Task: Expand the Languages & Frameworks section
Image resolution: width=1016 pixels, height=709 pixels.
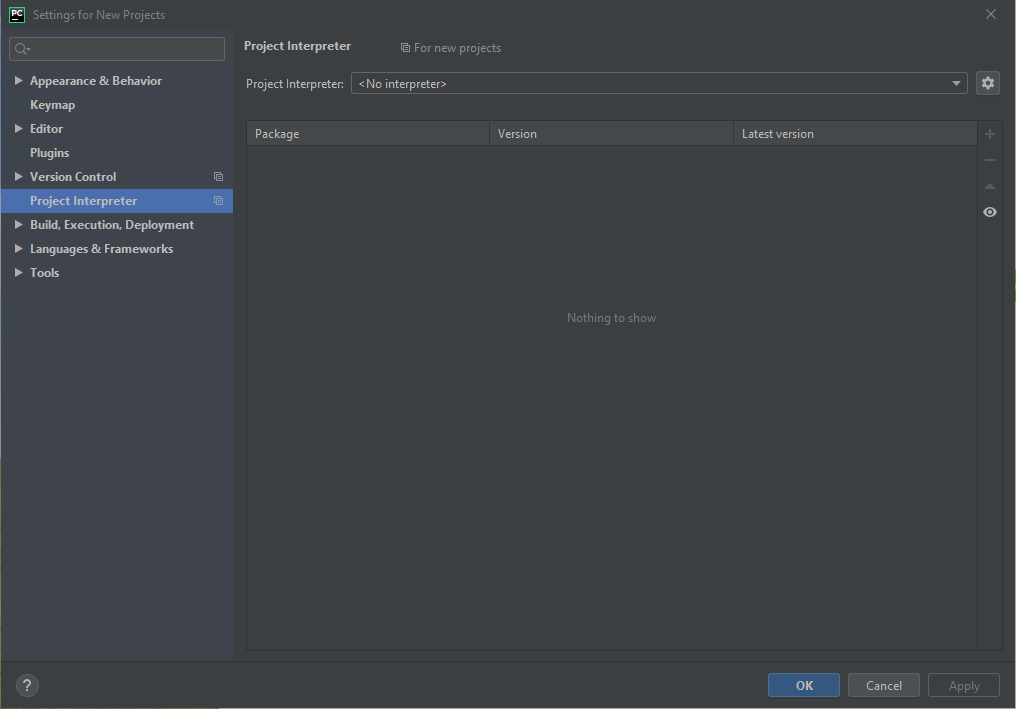Action: pyautogui.click(x=19, y=249)
